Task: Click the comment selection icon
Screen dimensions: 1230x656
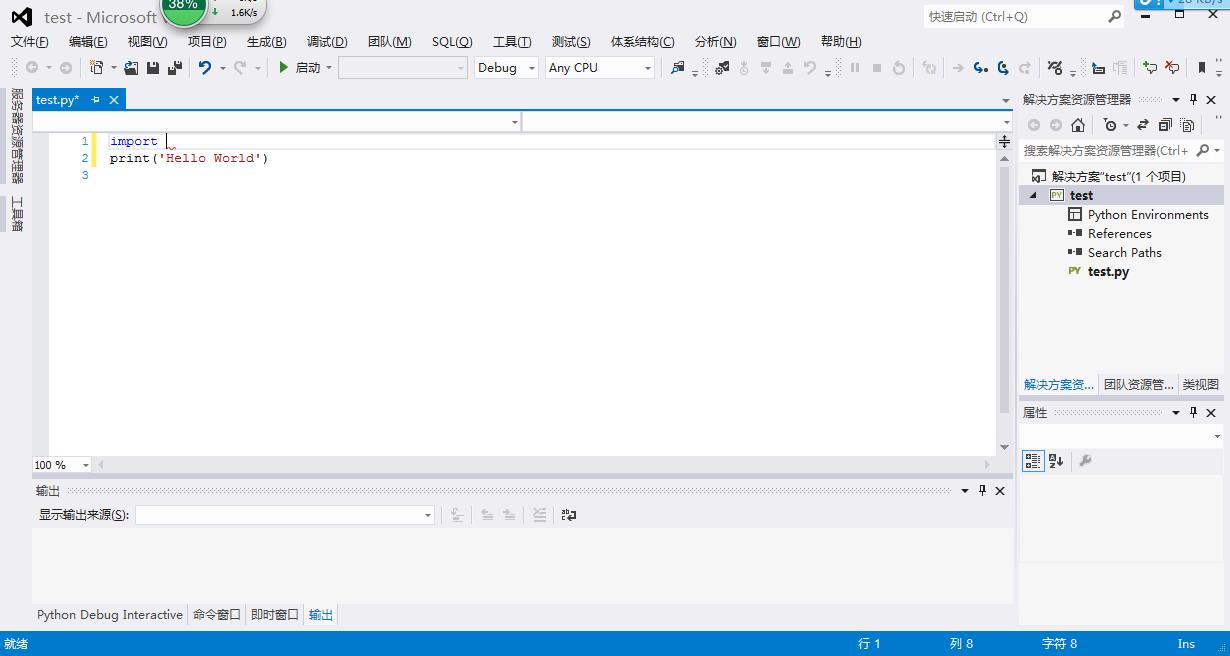Action: (x=1150, y=68)
